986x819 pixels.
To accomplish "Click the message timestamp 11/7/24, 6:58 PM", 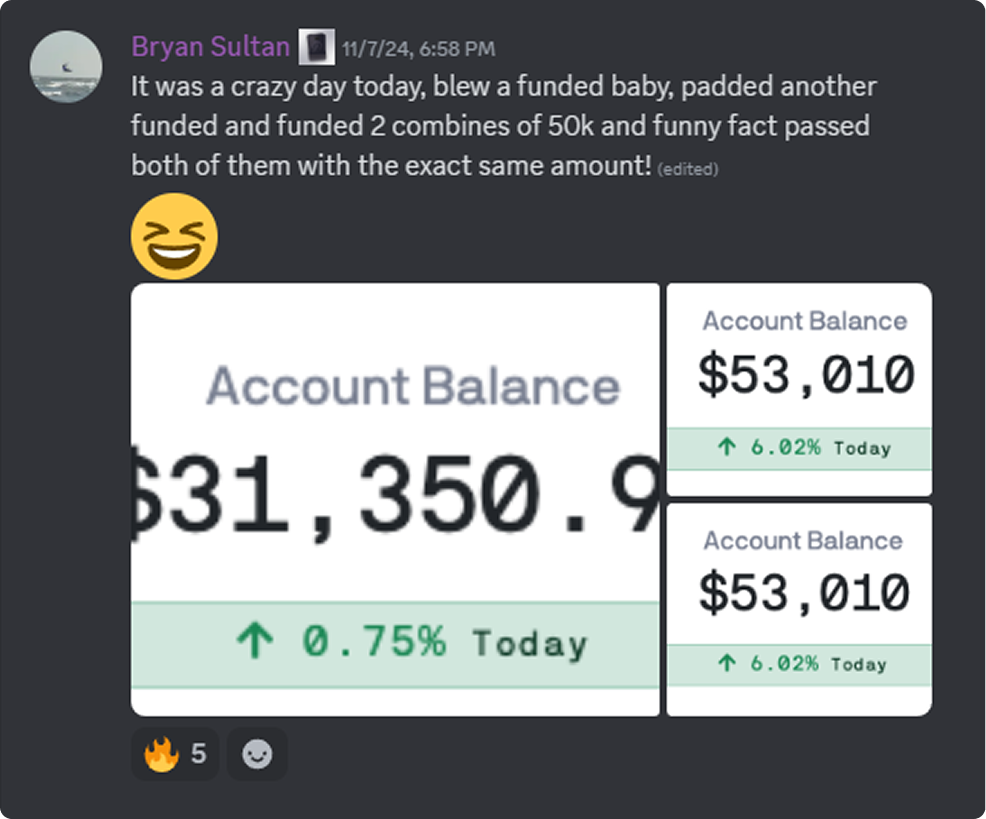I will click(419, 49).
